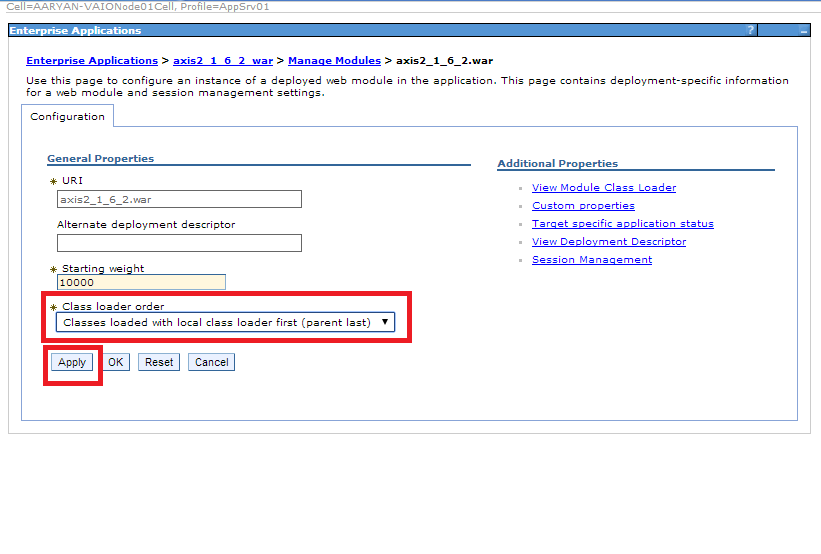Click the Apply button
821x554 pixels.
[x=72, y=362]
